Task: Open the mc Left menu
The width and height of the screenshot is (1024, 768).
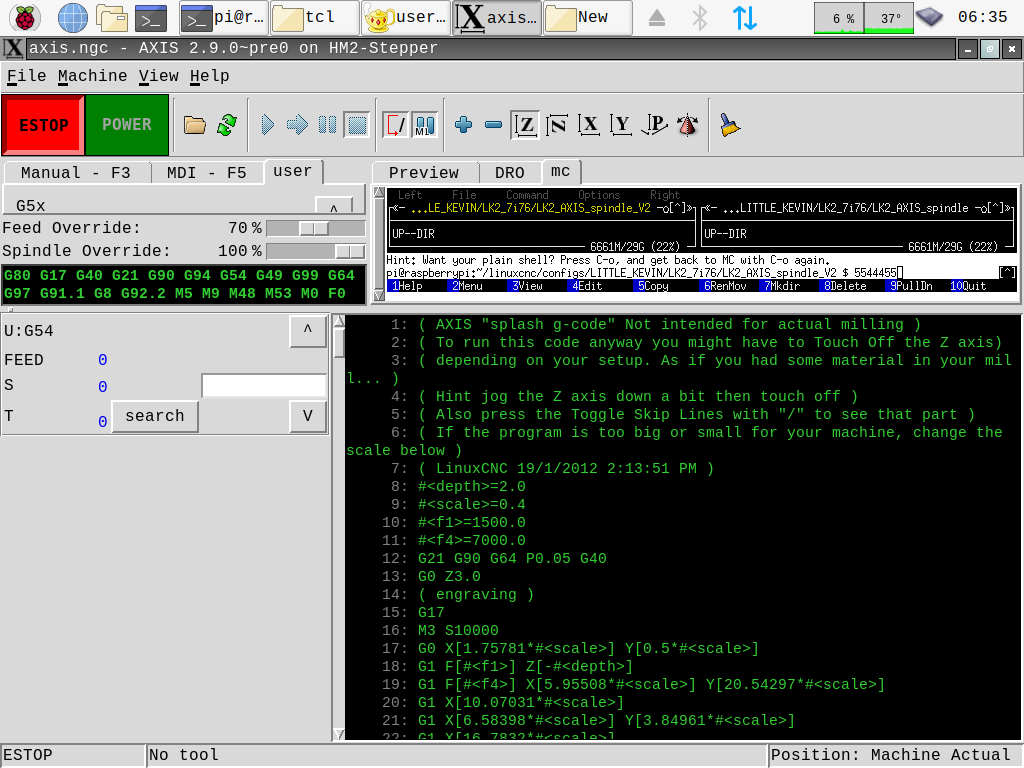Action: click(x=409, y=195)
